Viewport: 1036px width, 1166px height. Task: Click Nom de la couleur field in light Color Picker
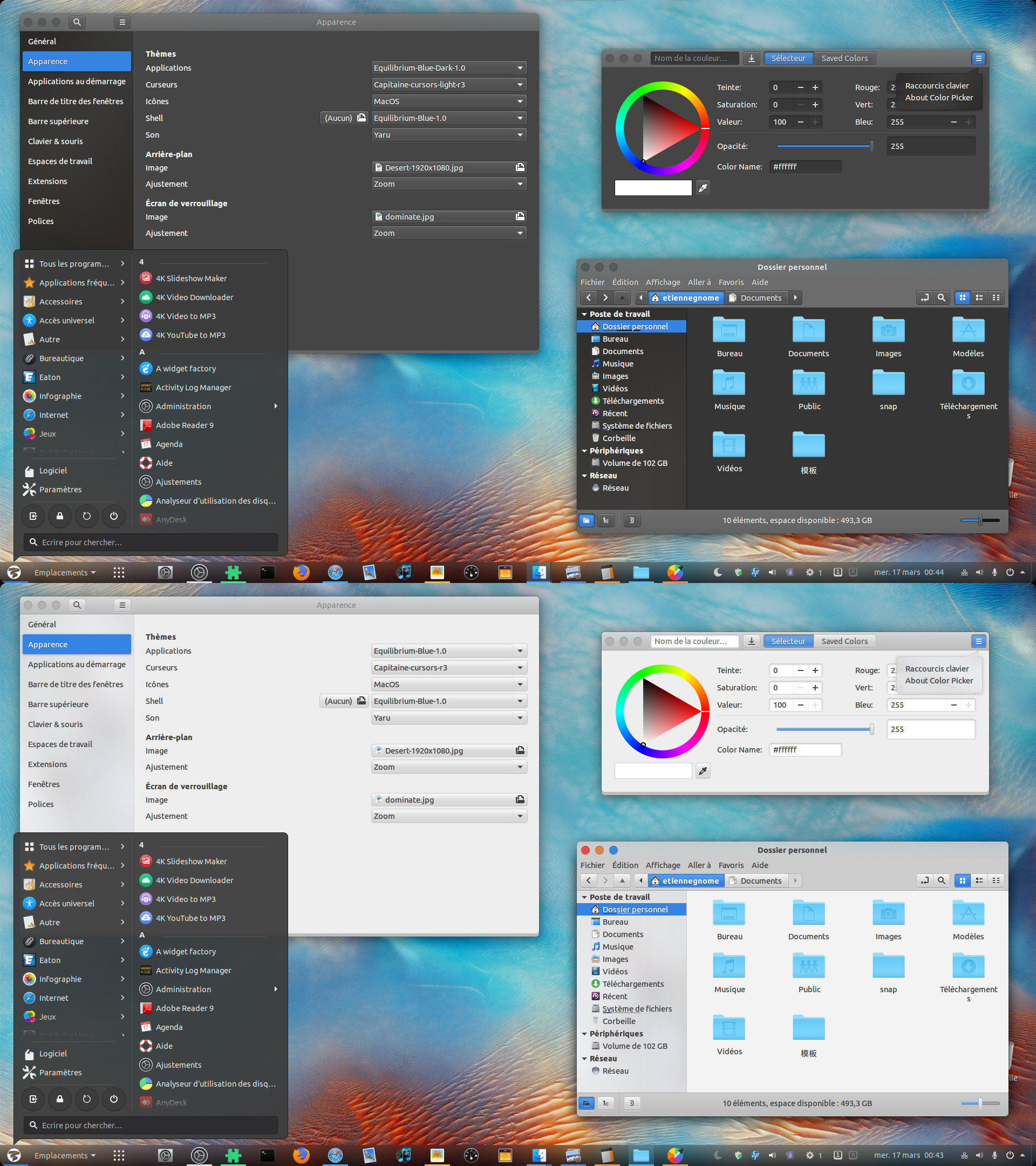[694, 641]
